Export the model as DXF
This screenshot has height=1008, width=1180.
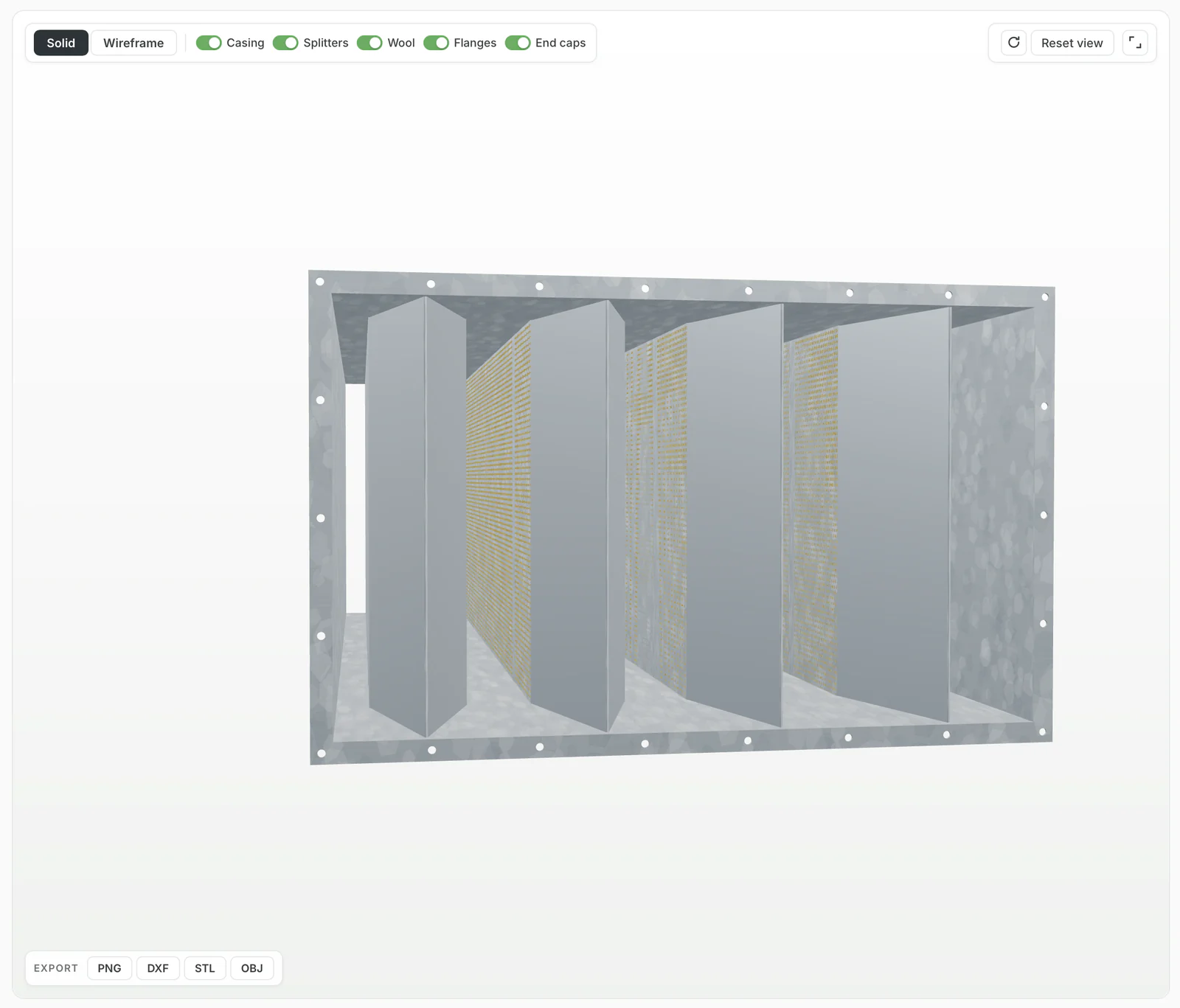click(158, 968)
